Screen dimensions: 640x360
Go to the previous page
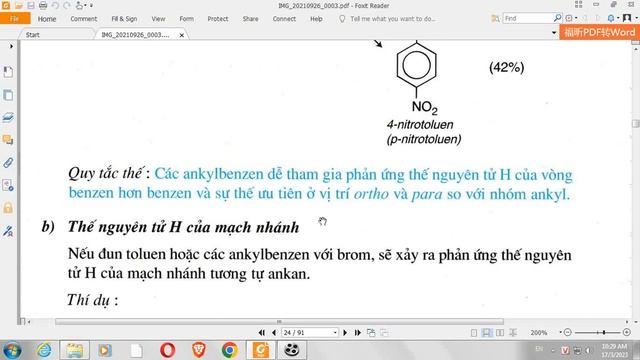tap(274, 333)
